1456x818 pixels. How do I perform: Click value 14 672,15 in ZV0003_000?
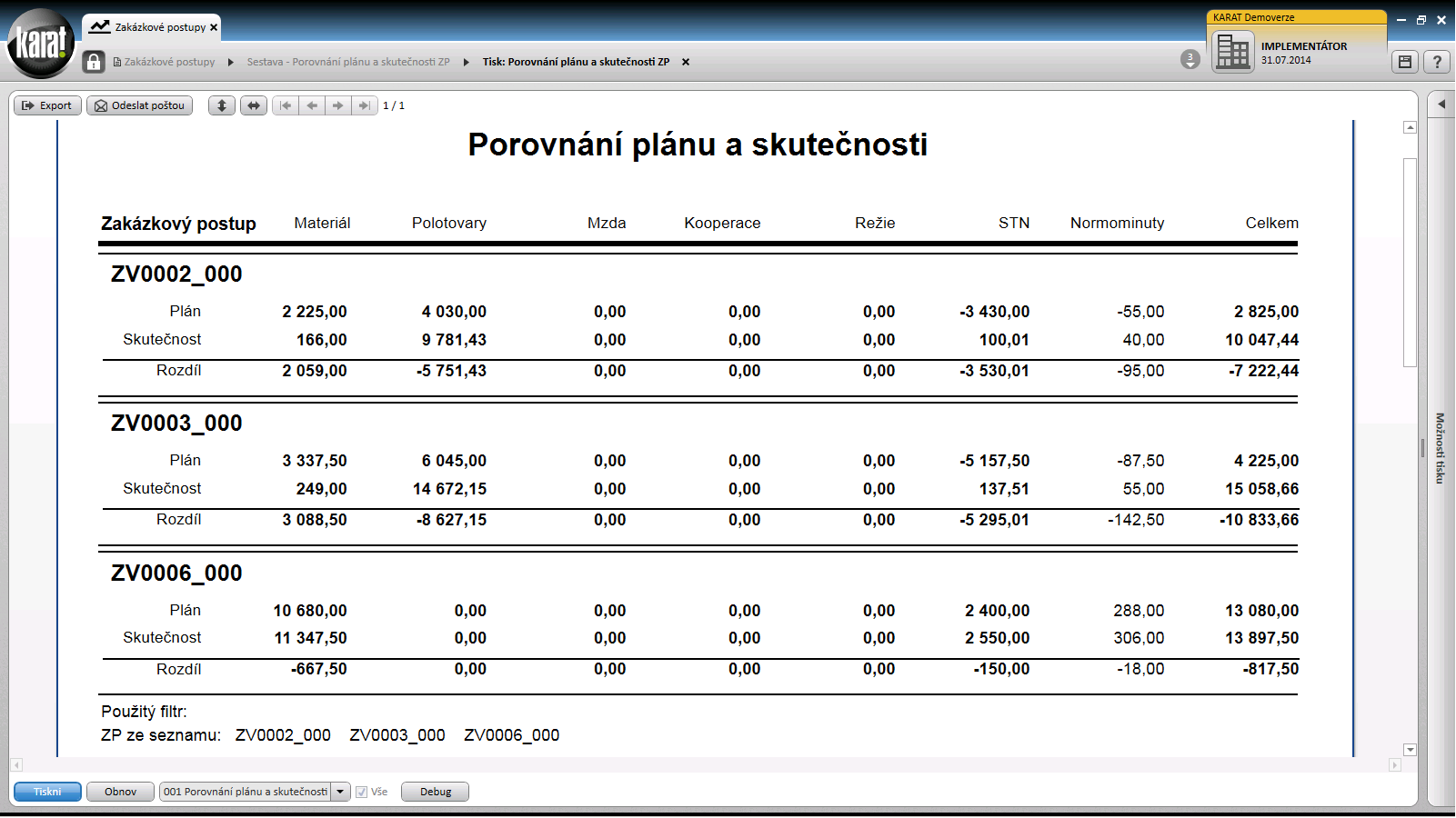coord(449,489)
